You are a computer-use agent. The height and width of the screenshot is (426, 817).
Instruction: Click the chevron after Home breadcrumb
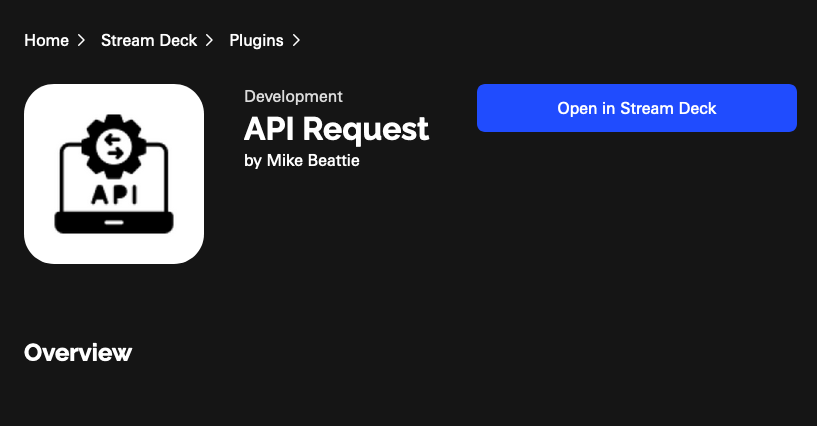81,41
